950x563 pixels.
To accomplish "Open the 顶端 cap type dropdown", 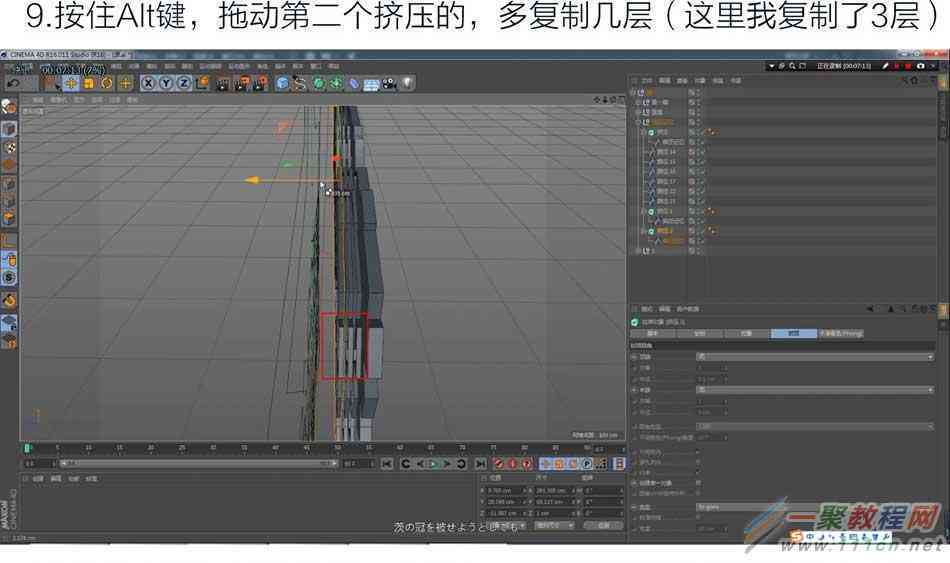I will click(x=814, y=357).
